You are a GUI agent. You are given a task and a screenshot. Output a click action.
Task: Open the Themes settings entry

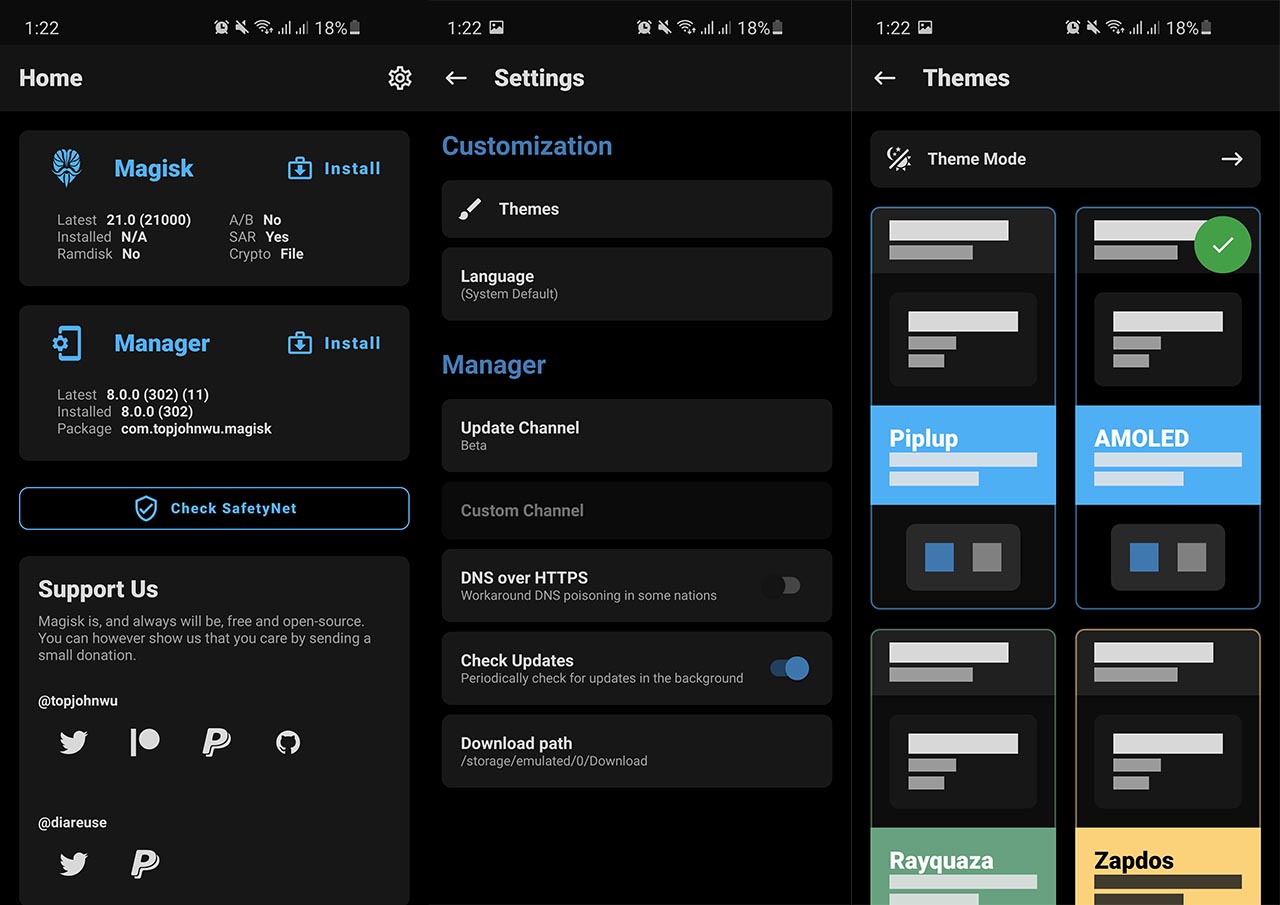[x=637, y=209]
